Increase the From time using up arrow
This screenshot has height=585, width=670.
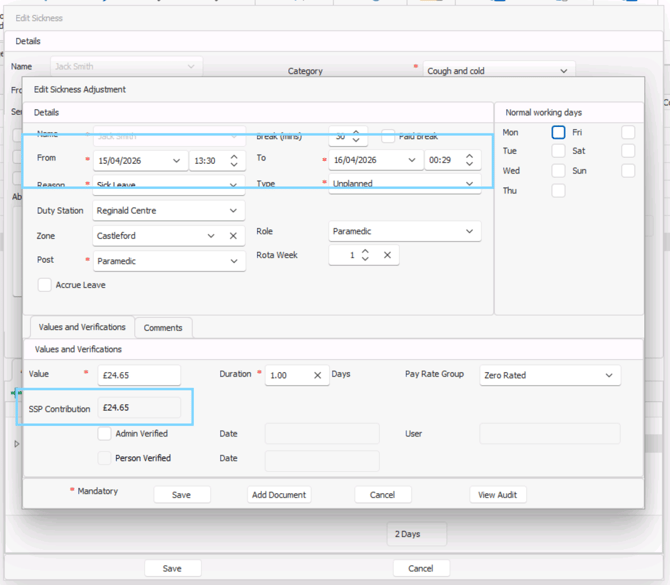point(234,156)
